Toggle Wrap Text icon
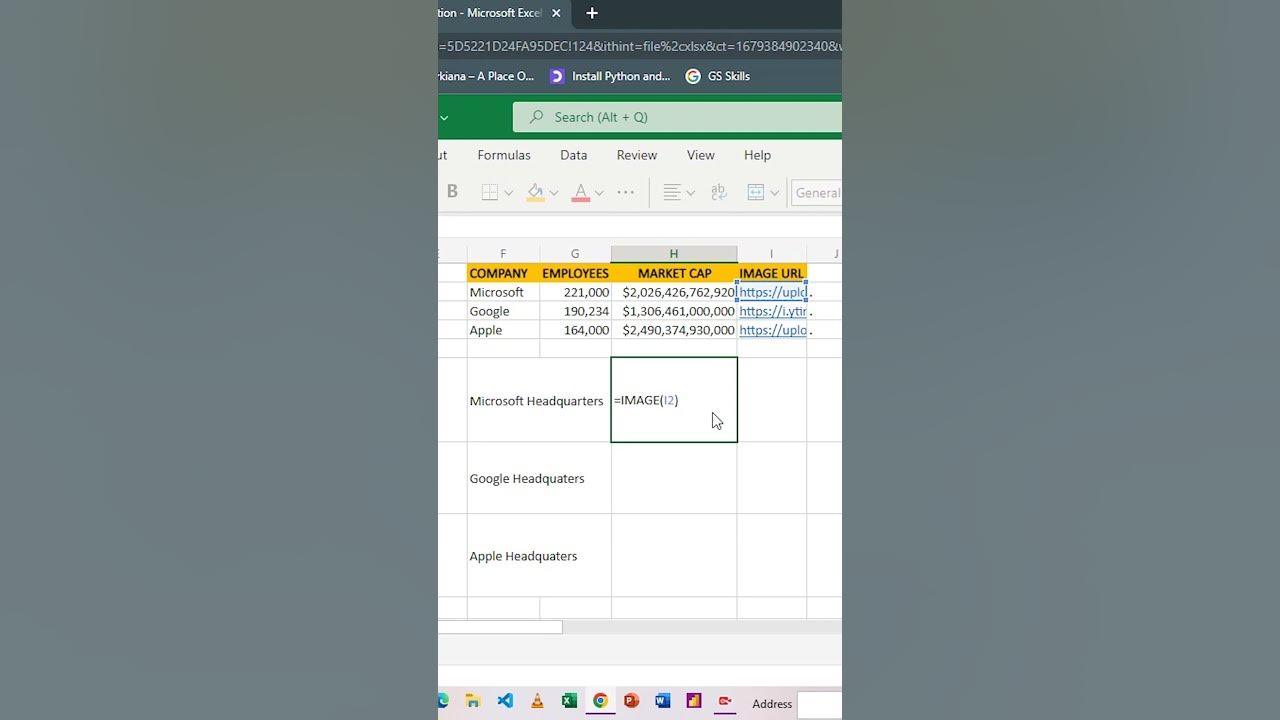This screenshot has width=1280, height=720. 719,192
